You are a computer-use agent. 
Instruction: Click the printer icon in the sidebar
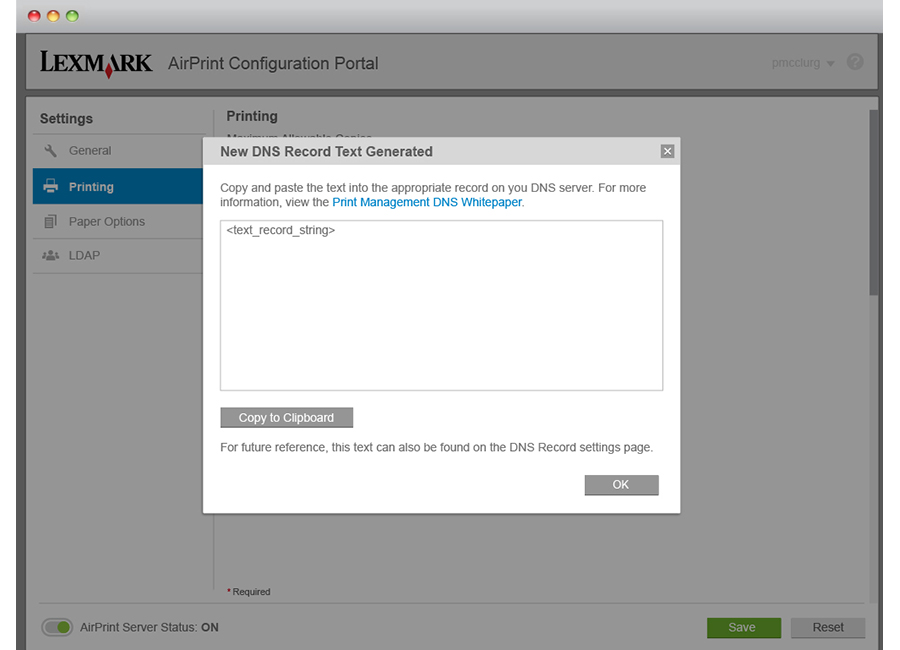click(x=51, y=186)
